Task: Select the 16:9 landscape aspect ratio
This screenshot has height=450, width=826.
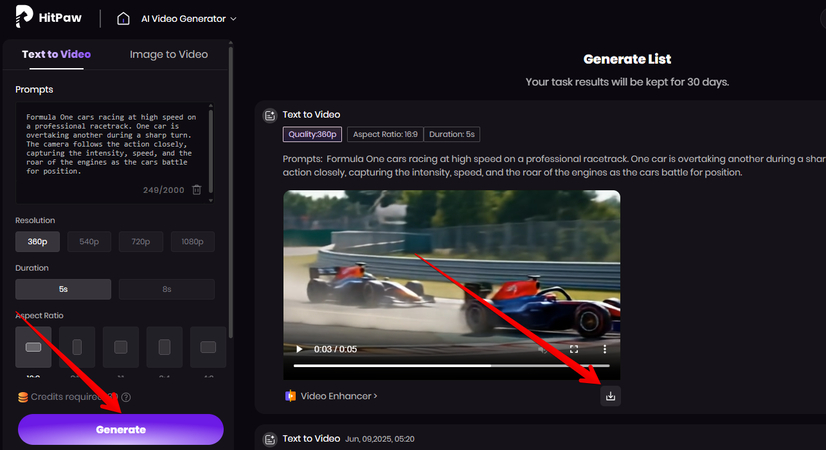Action: tap(33, 347)
